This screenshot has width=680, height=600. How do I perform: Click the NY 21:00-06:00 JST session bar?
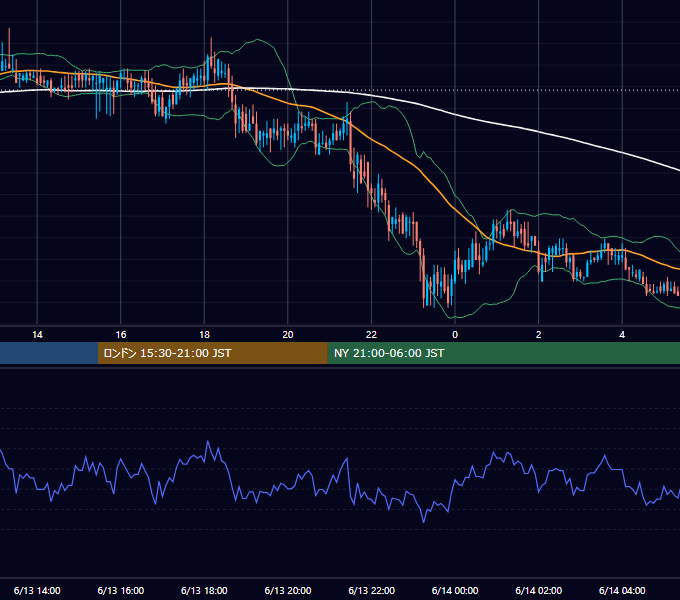pyautogui.click(x=503, y=353)
